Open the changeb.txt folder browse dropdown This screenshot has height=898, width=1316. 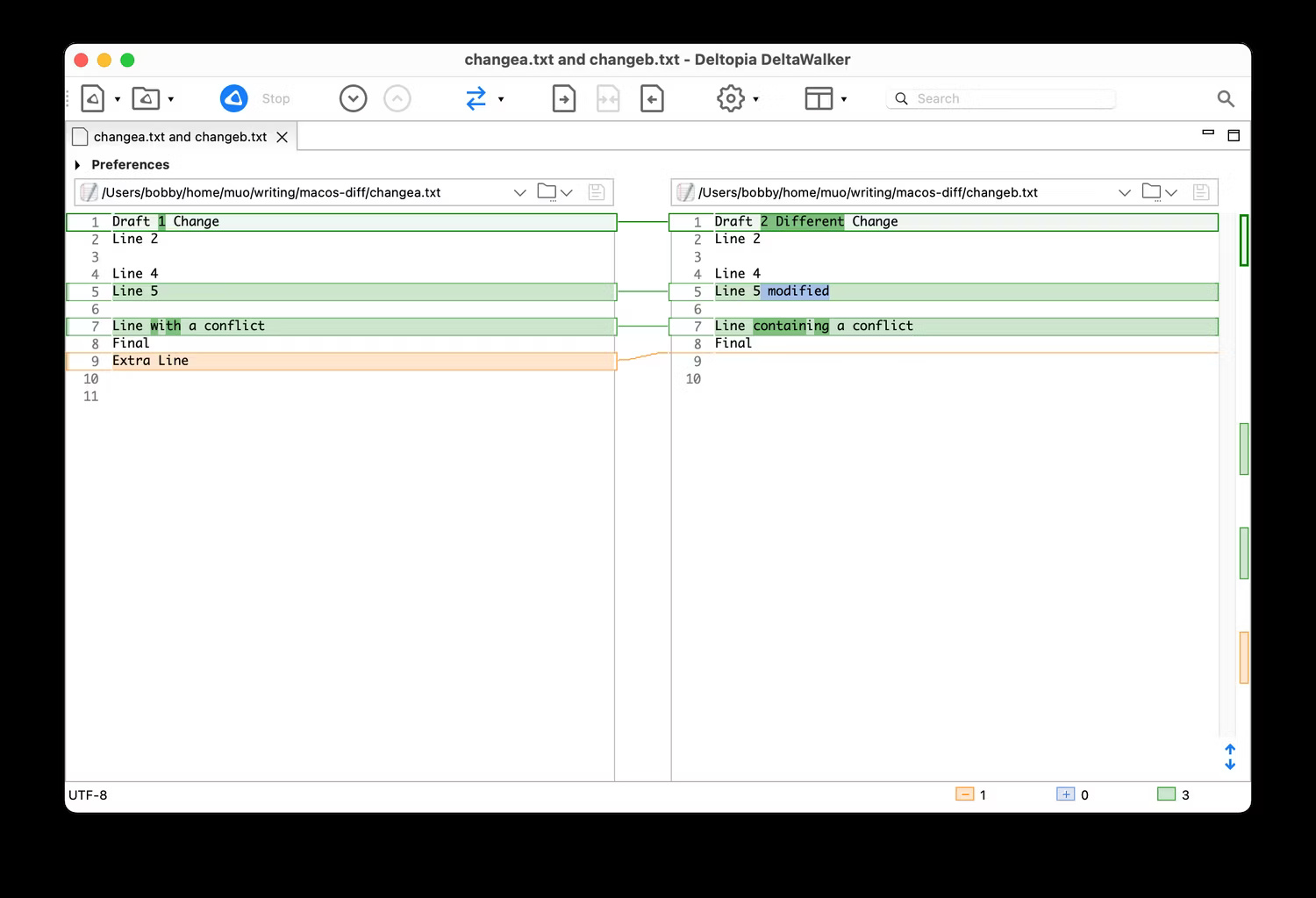[x=1171, y=191]
